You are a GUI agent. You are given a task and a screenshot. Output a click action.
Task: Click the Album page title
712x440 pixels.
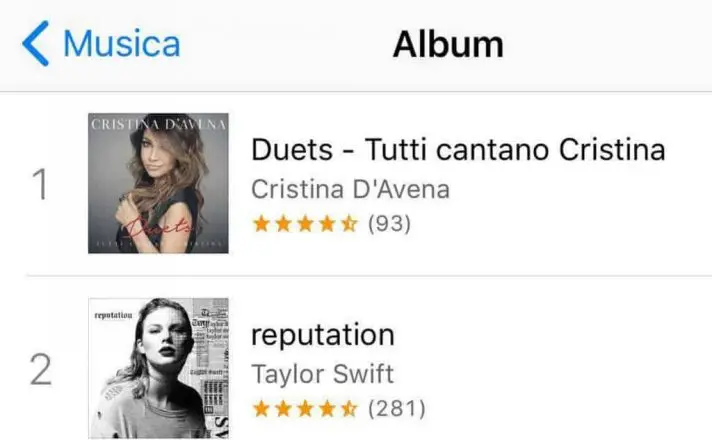(447, 45)
